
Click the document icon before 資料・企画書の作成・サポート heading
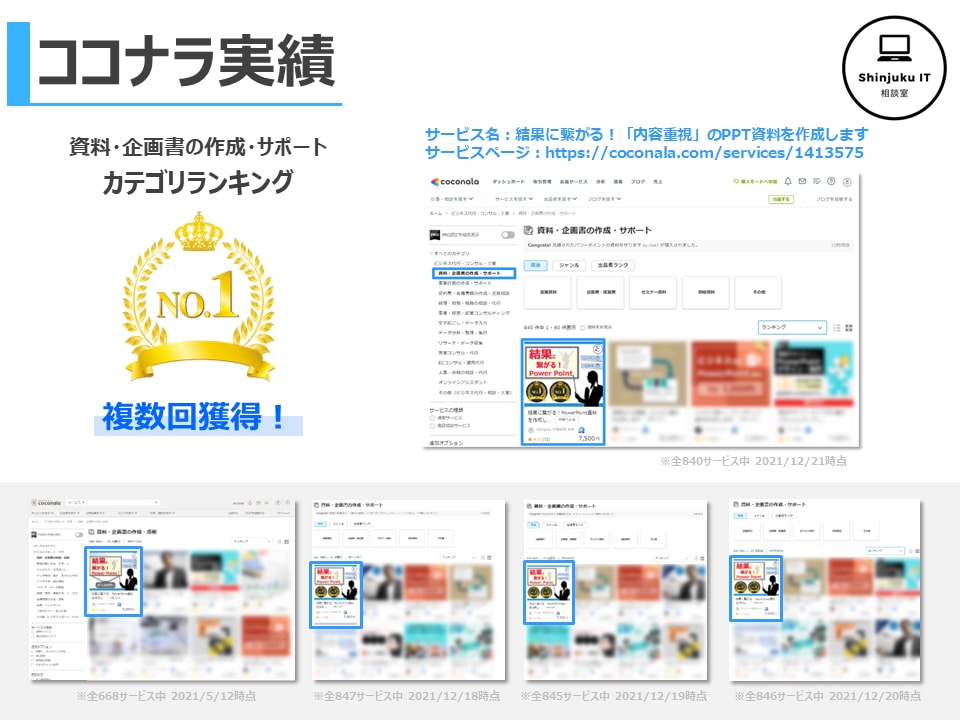click(x=528, y=230)
